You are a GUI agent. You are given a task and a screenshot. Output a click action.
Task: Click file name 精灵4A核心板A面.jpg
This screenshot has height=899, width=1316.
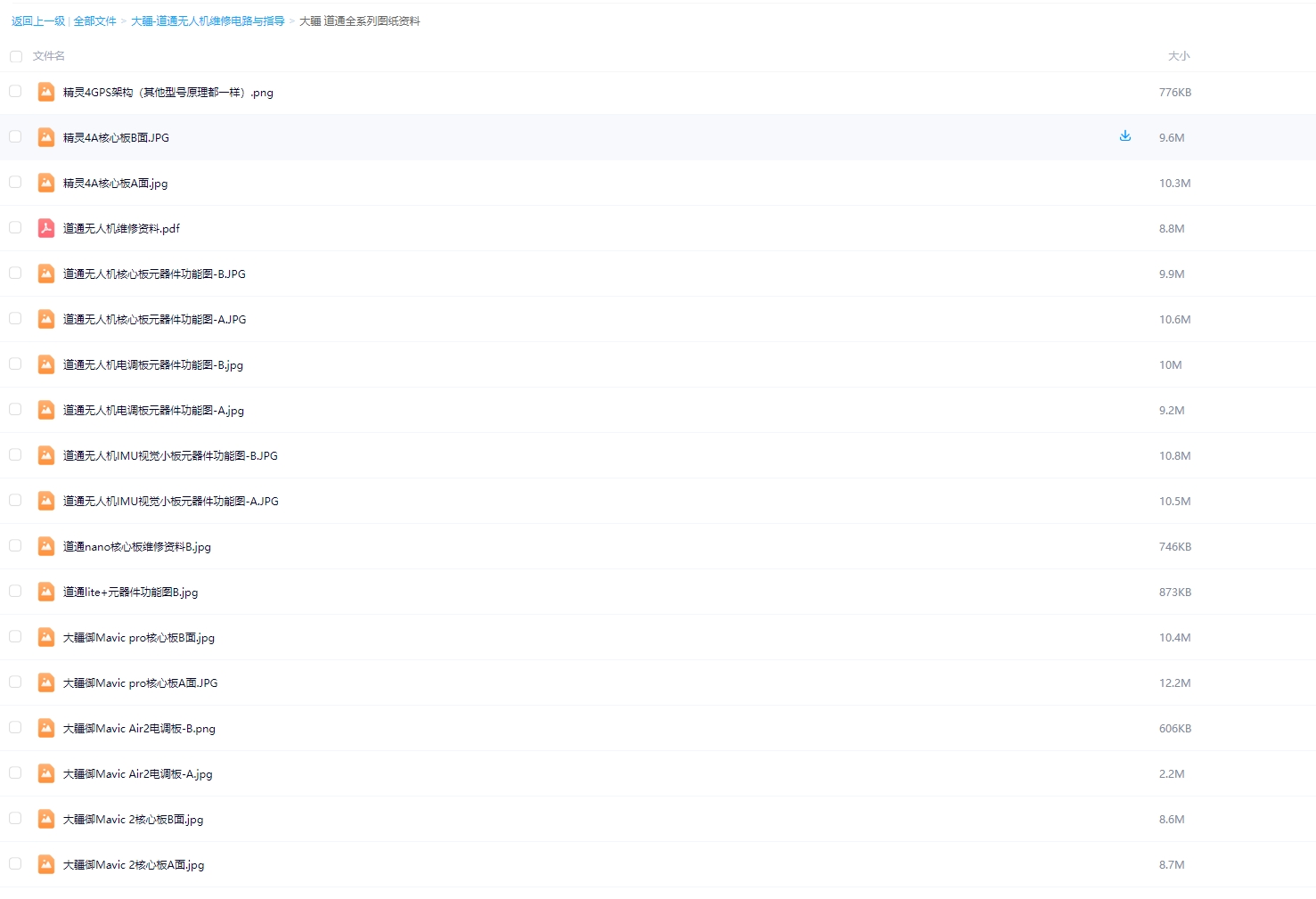point(116,183)
